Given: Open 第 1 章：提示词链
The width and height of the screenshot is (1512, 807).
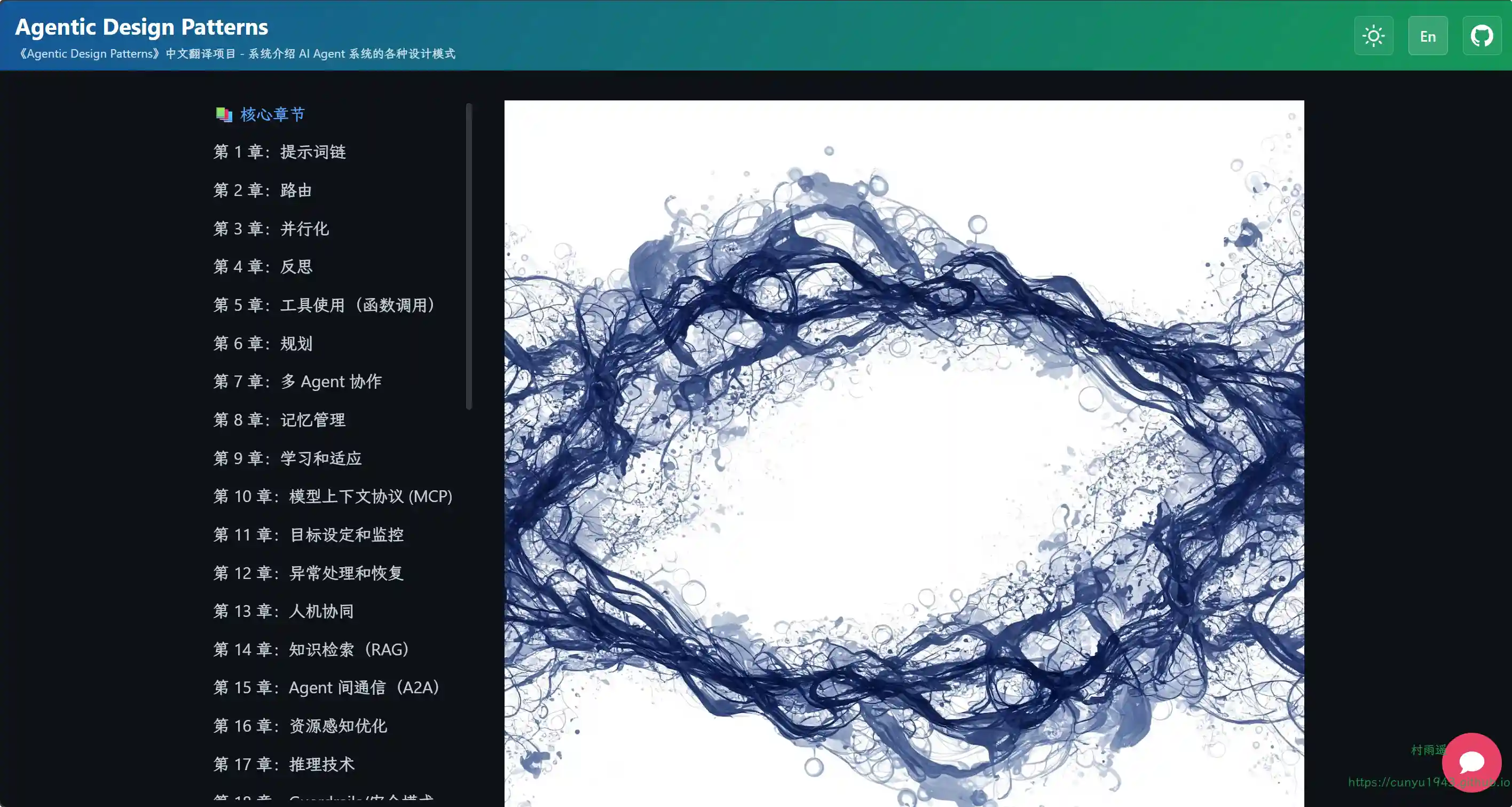Looking at the screenshot, I should coord(279,152).
